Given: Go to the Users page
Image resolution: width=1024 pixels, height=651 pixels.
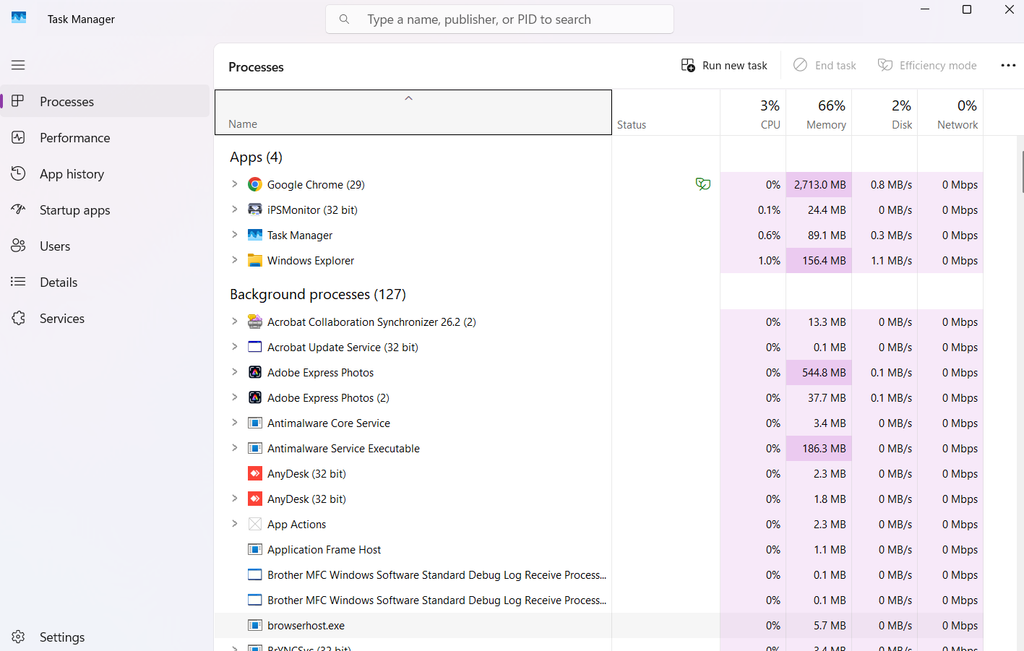Looking at the screenshot, I should (x=105, y=246).
